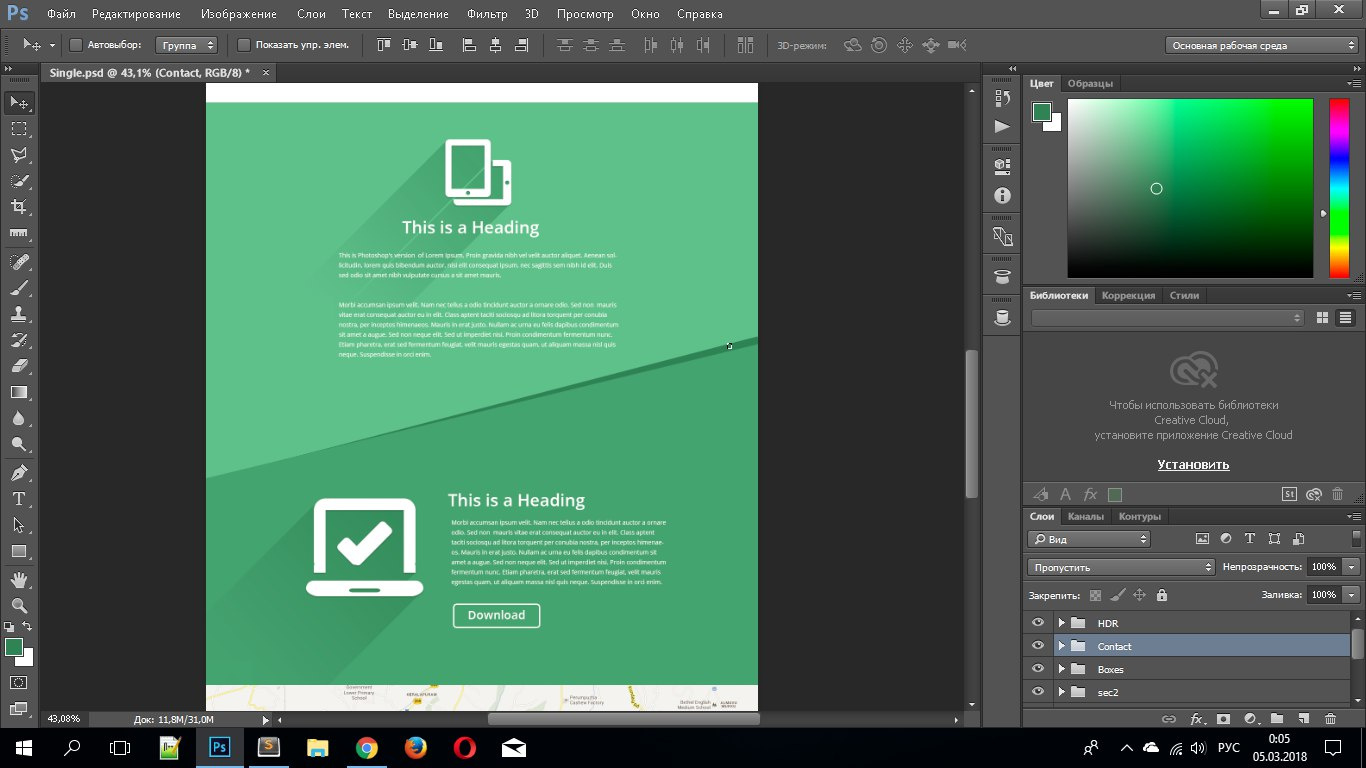1366x768 pixels.
Task: Enable the Автовыбор checkbox
Action: [x=76, y=45]
